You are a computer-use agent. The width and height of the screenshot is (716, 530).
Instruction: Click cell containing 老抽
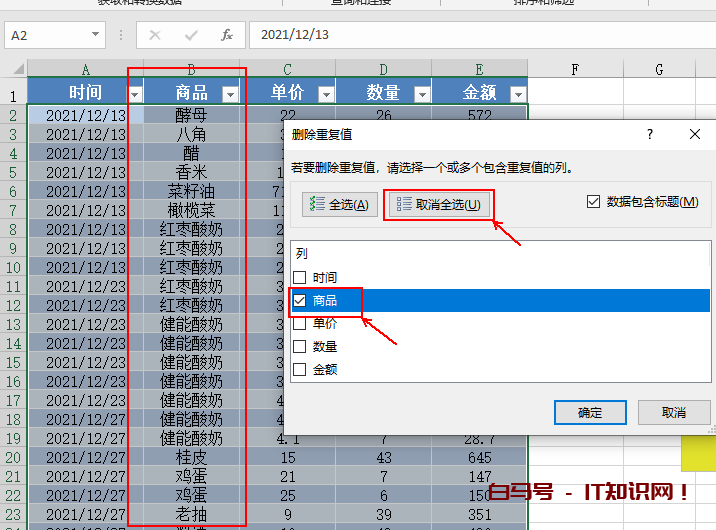pos(191,514)
